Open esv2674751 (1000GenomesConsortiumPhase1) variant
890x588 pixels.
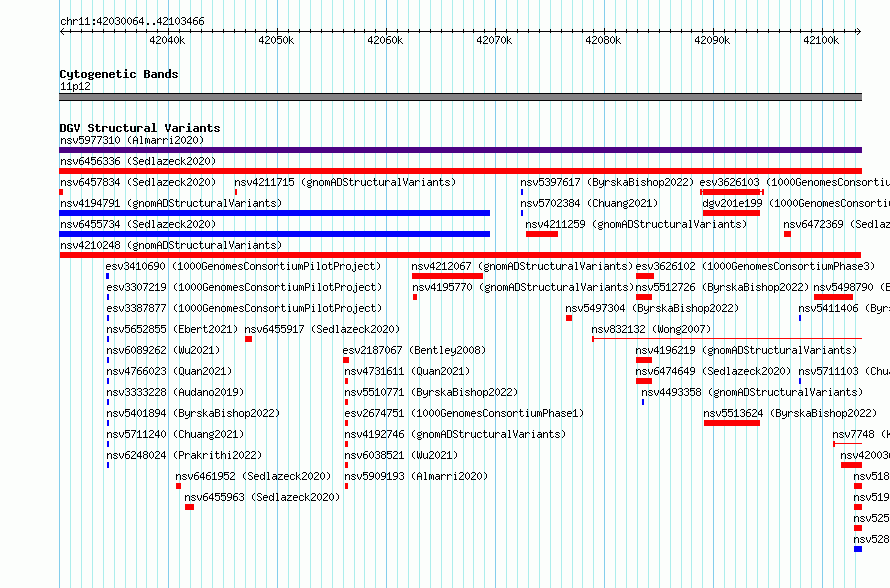pos(464,413)
